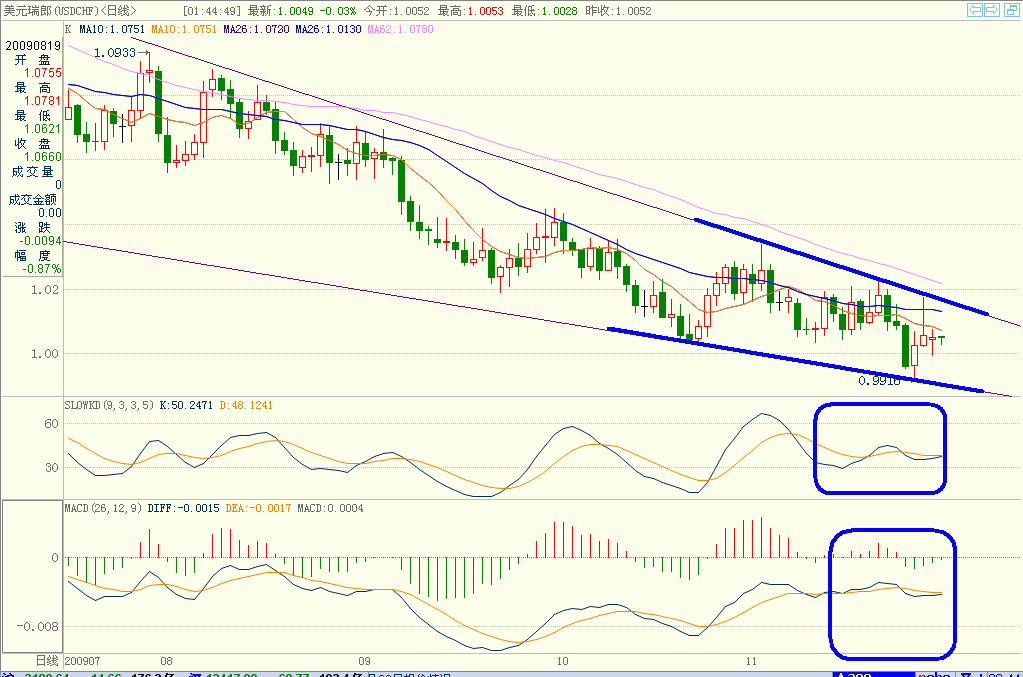Select the K:50.2471 value

click(186, 406)
